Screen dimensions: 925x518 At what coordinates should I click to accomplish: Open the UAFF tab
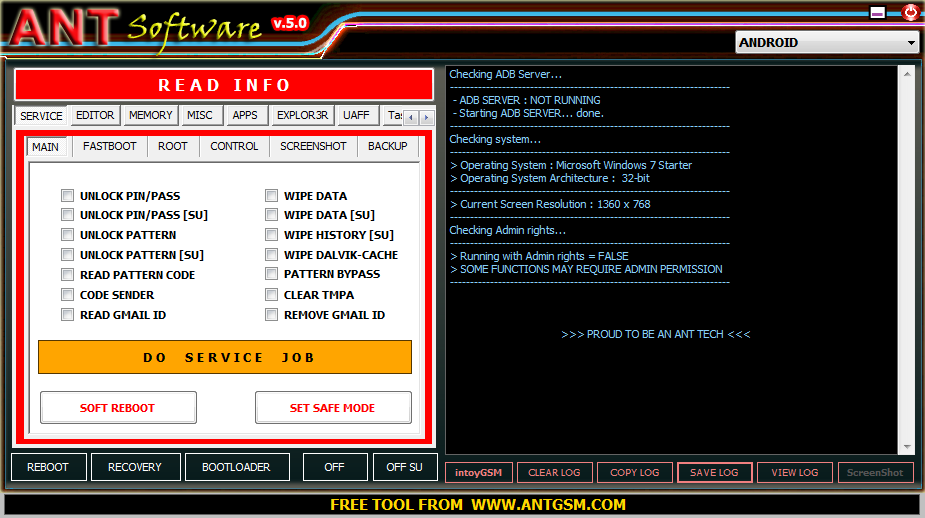356,115
